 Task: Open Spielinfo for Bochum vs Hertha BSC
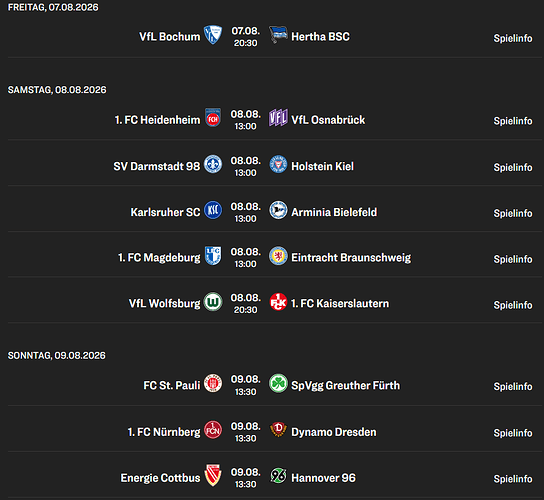coord(513,38)
